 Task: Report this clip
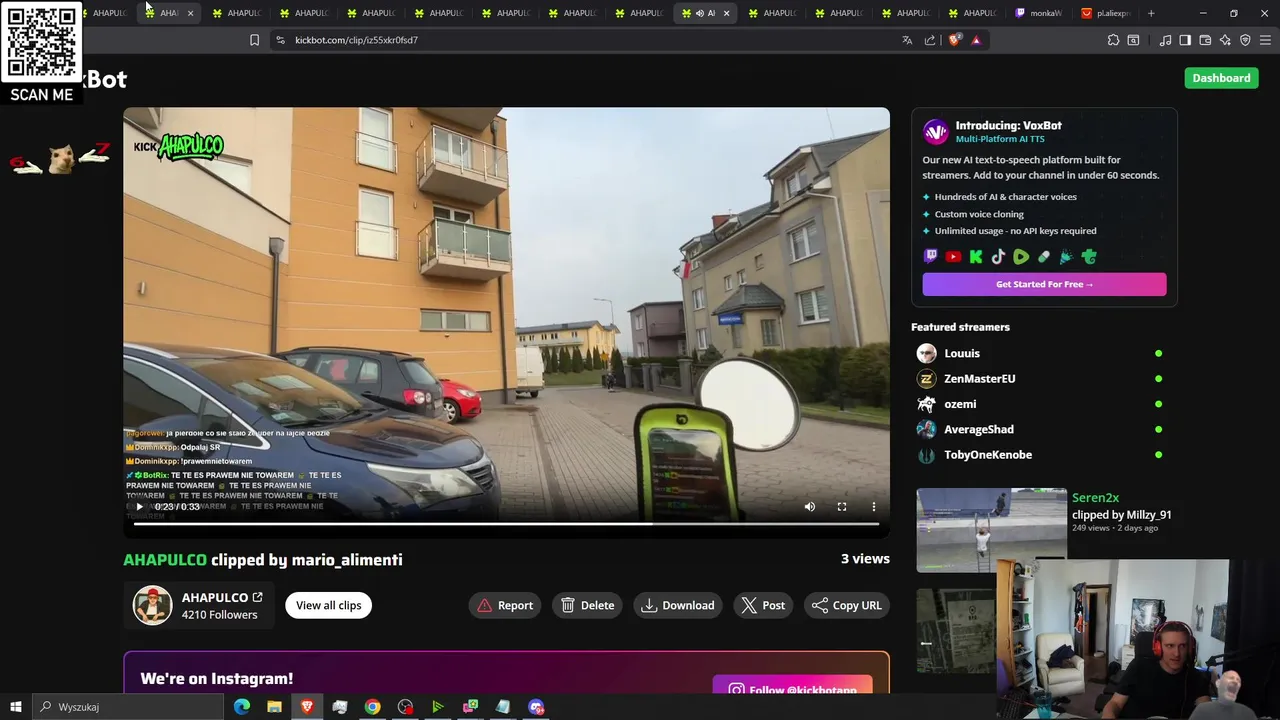click(505, 605)
